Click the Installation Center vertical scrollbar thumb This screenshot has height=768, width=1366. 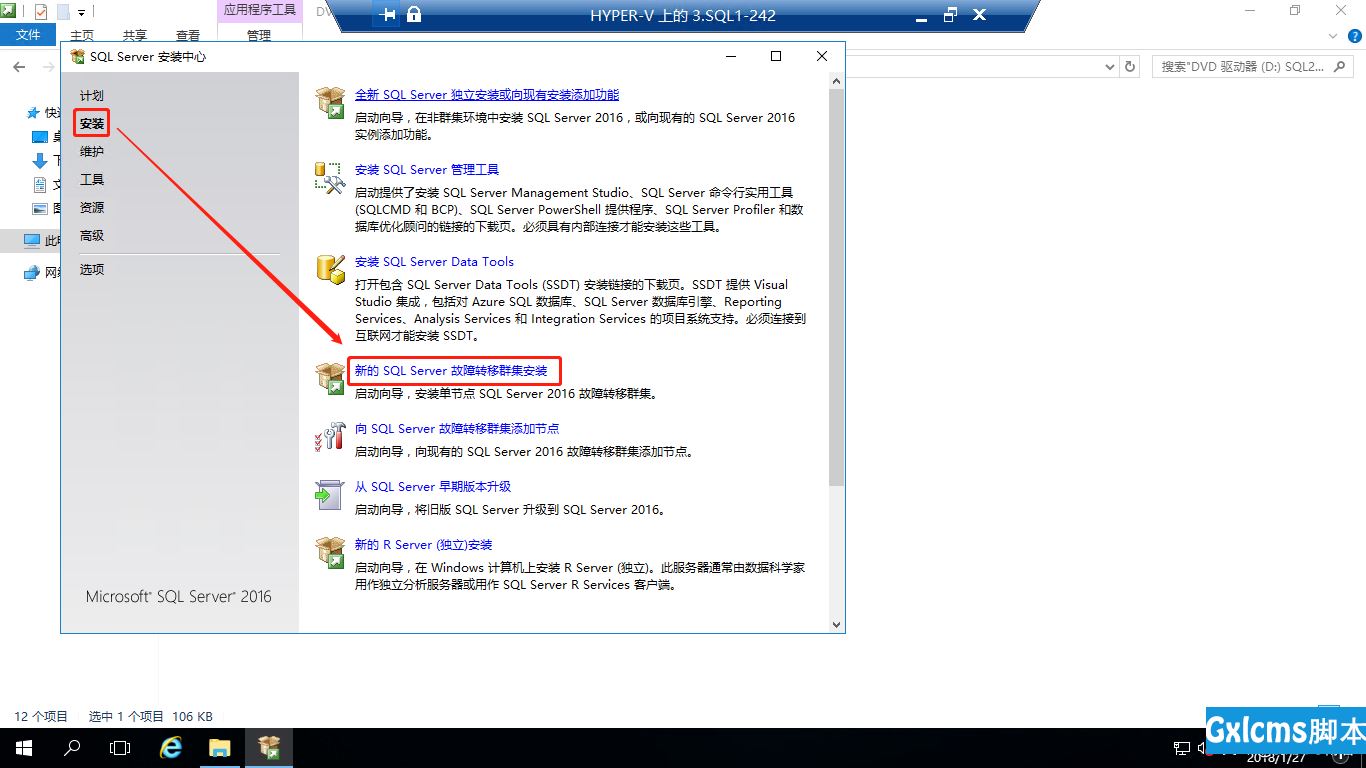point(837,288)
